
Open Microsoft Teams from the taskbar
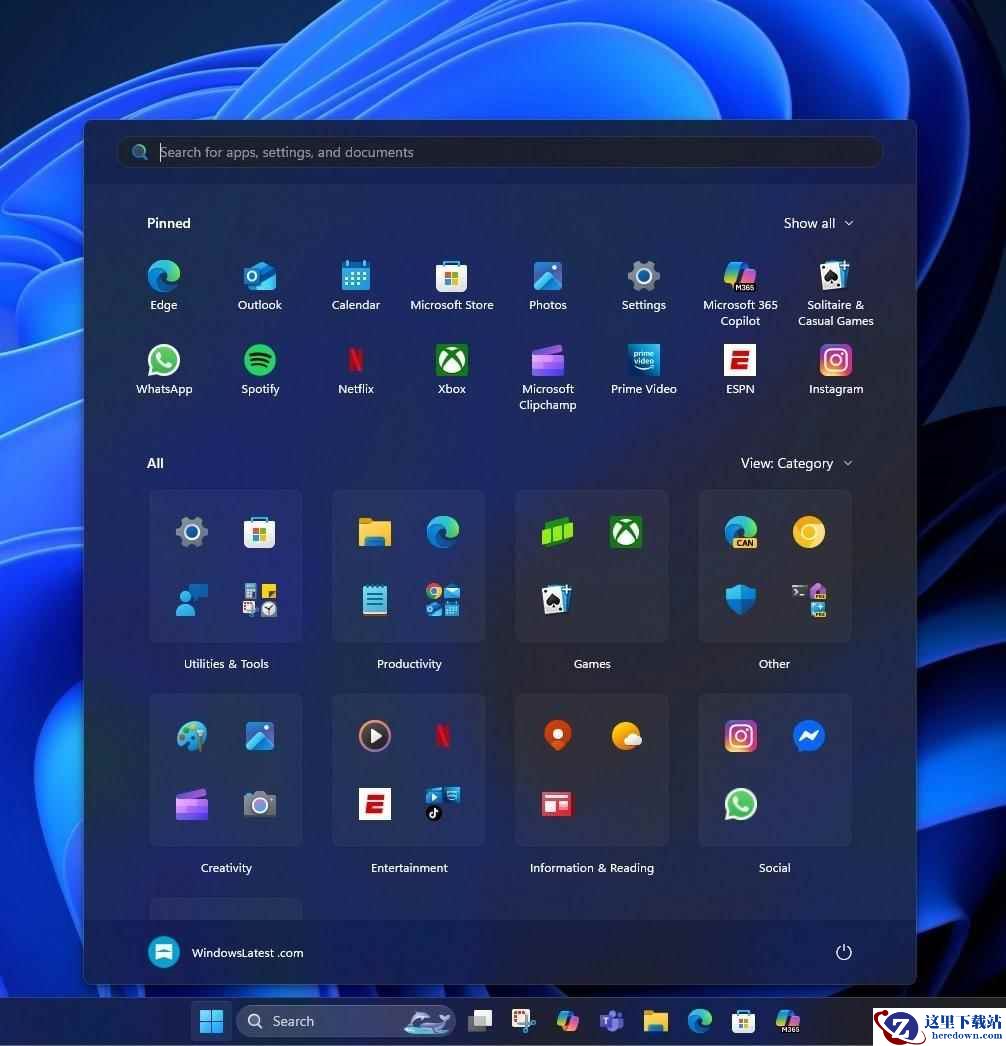pos(612,1021)
